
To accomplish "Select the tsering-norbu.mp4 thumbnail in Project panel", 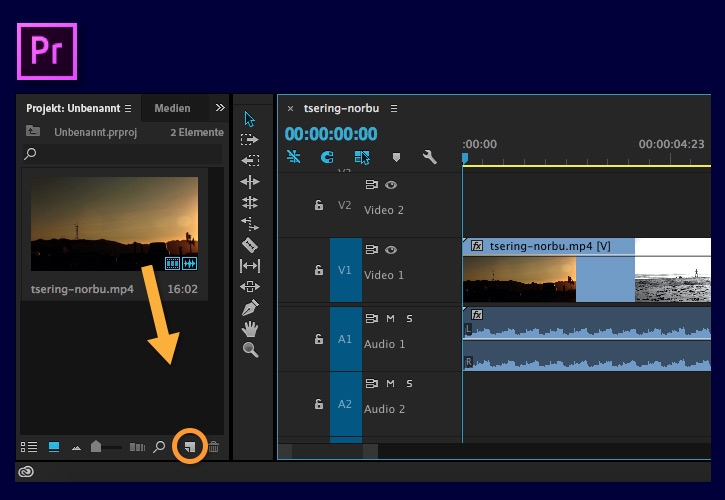I will [114, 224].
